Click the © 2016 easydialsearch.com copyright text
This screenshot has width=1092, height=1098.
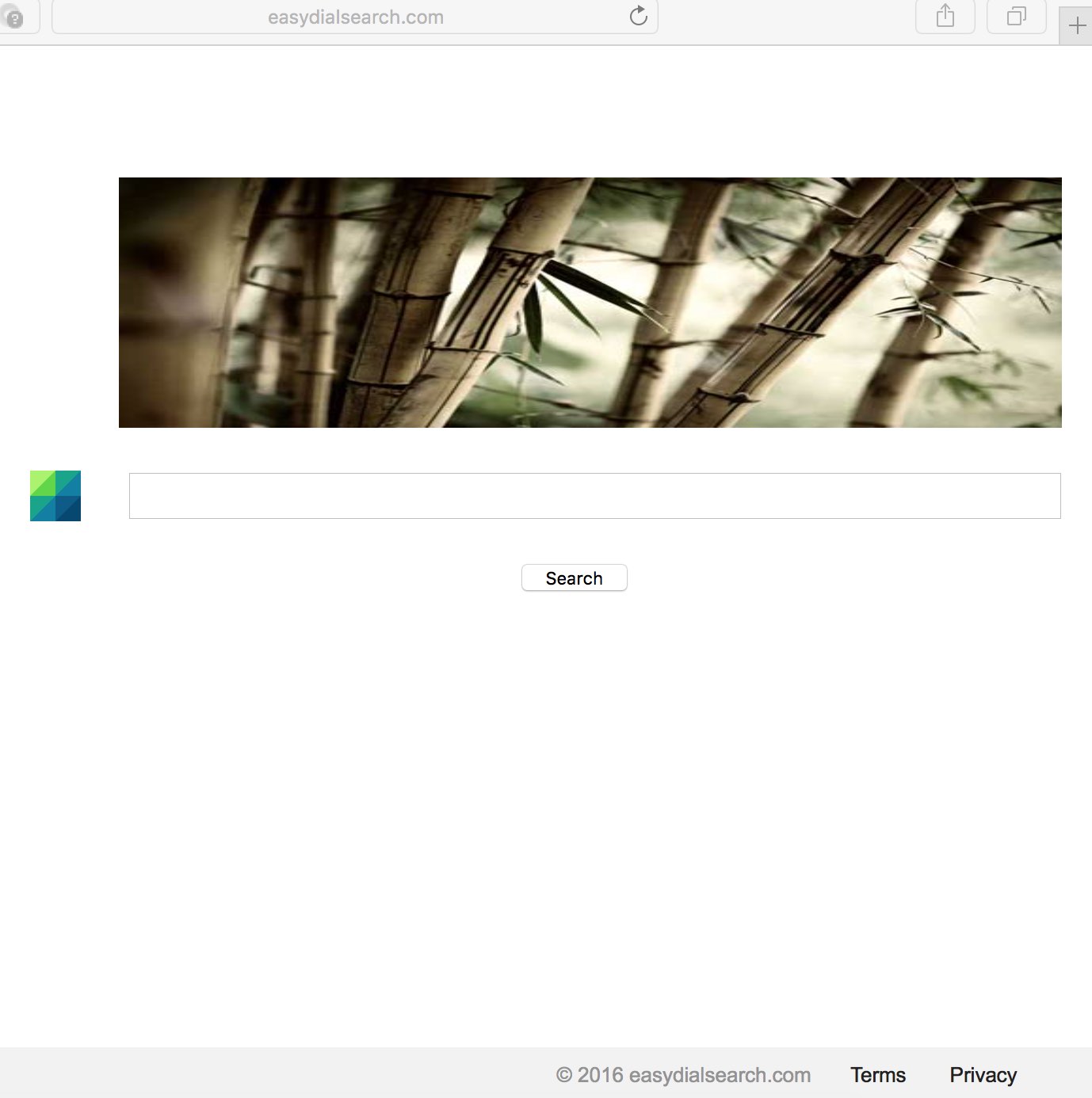pyautogui.click(x=683, y=1075)
